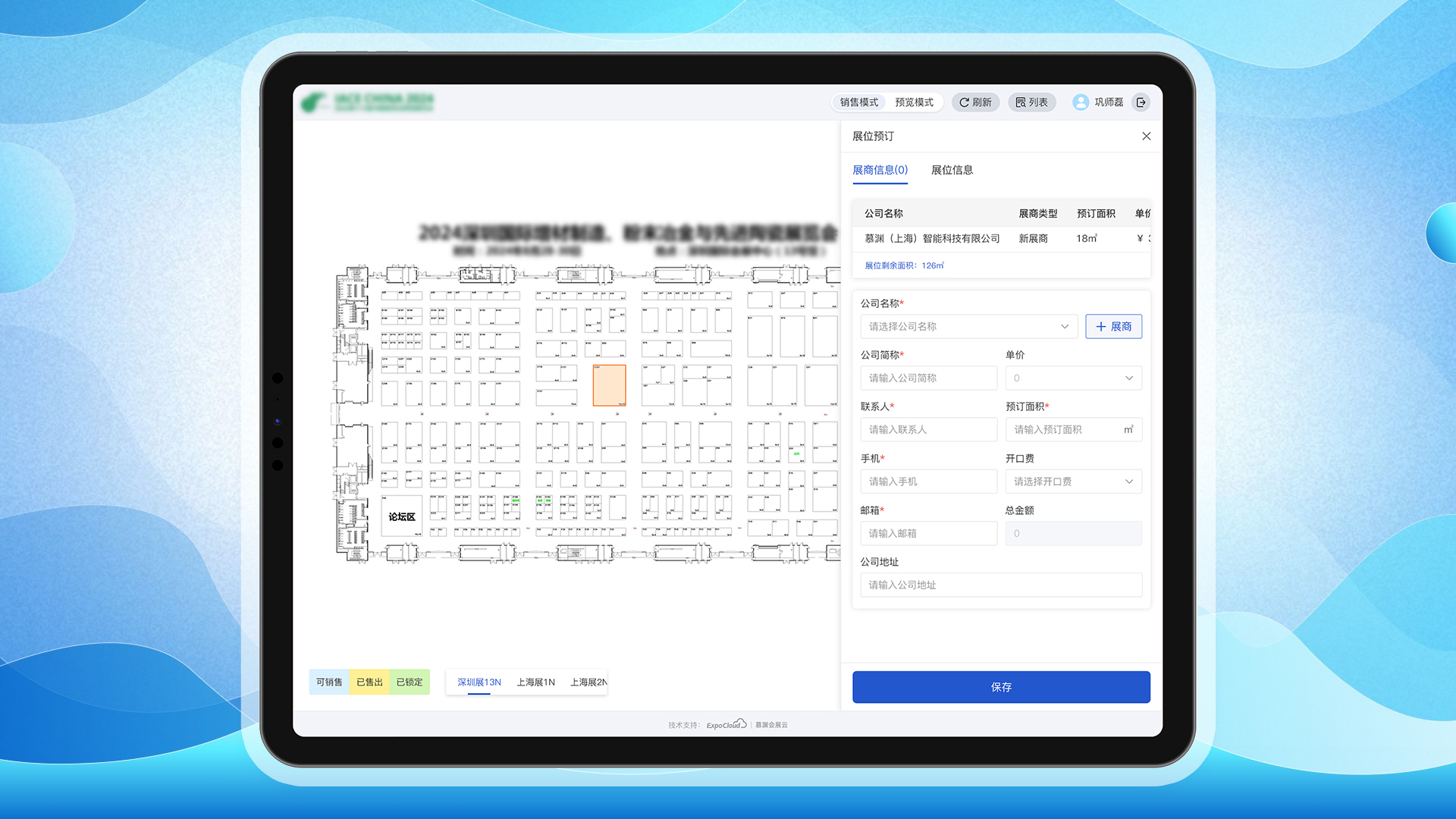Click the 总金额 field

coord(1073,533)
